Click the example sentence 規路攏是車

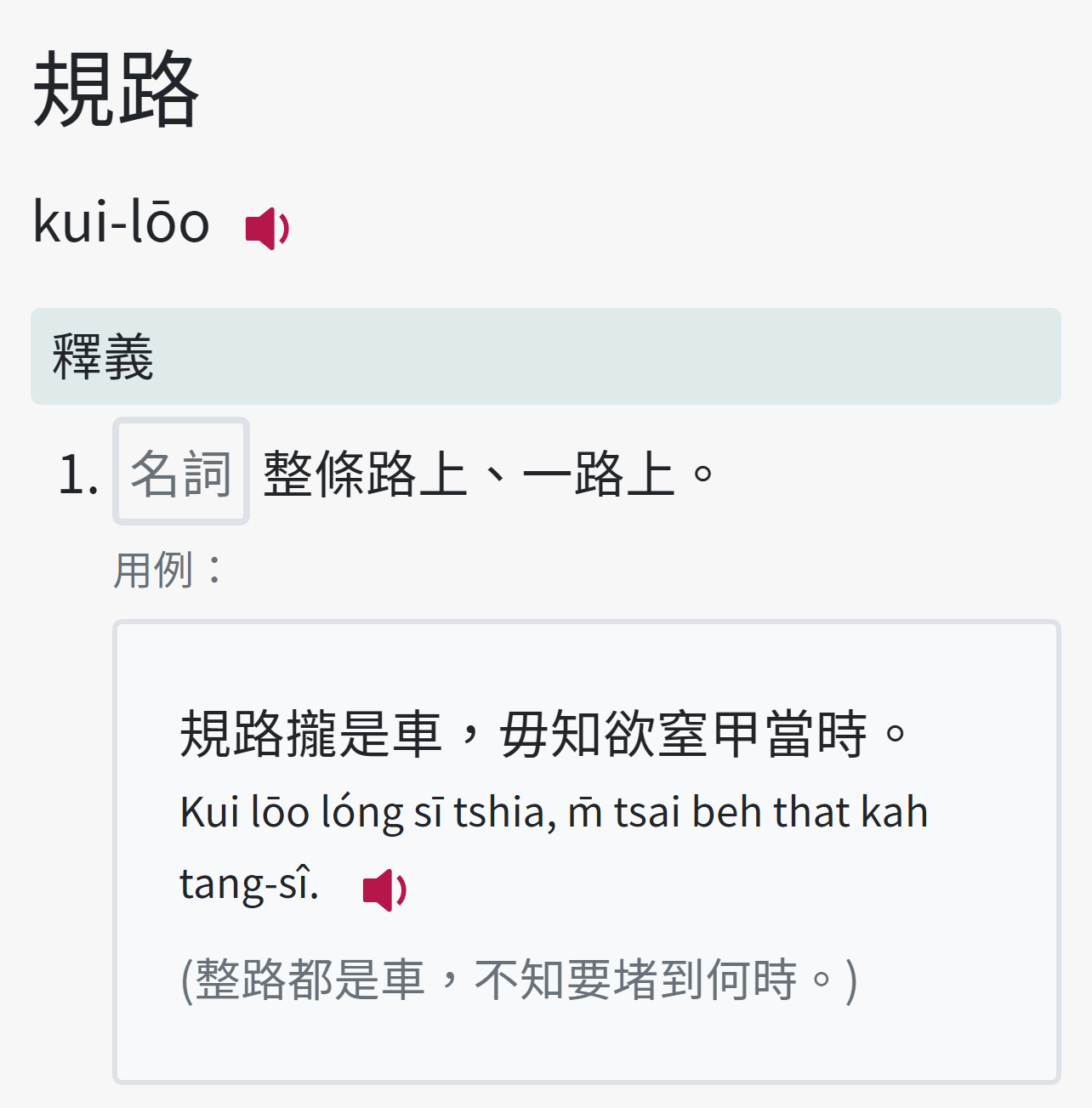click(x=310, y=734)
